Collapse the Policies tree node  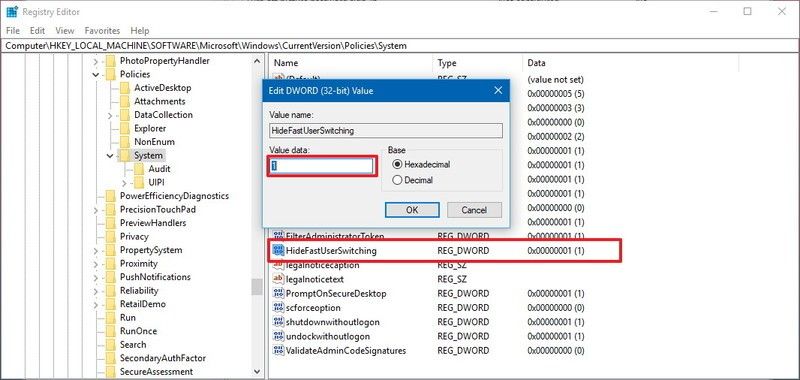[96, 74]
